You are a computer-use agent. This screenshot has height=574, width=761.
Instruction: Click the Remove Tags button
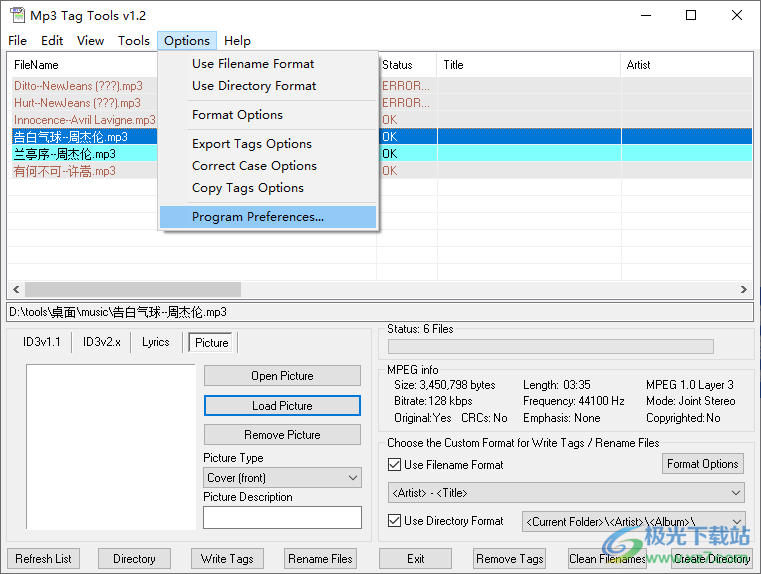(x=510, y=559)
